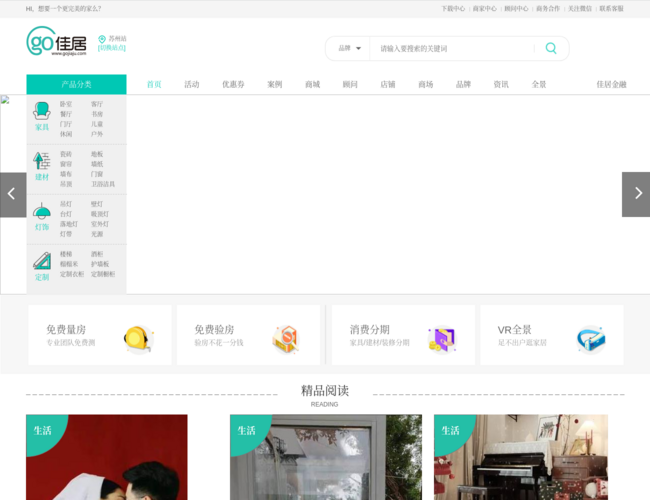The width and height of the screenshot is (650, 500).
Task: Open the piano room article thumbnail
Action: [520, 457]
